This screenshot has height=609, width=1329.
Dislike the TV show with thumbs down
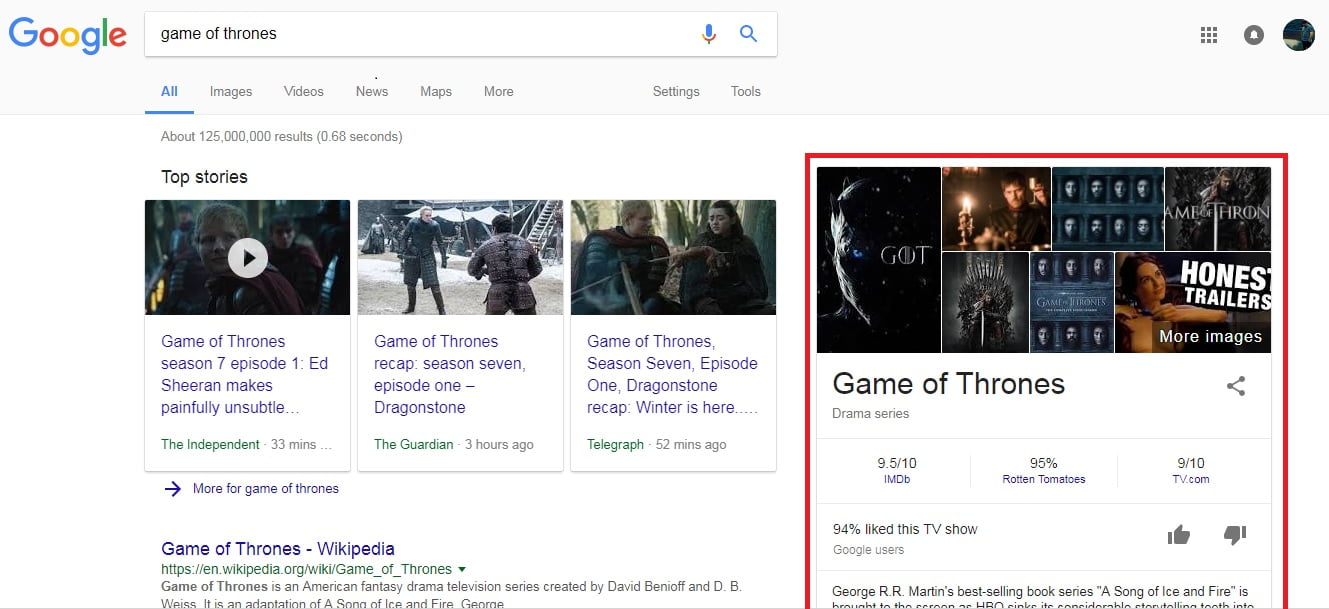coord(1235,536)
